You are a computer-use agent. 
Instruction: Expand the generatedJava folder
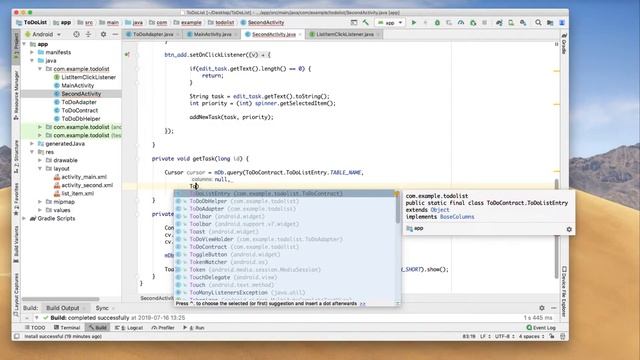click(32, 144)
